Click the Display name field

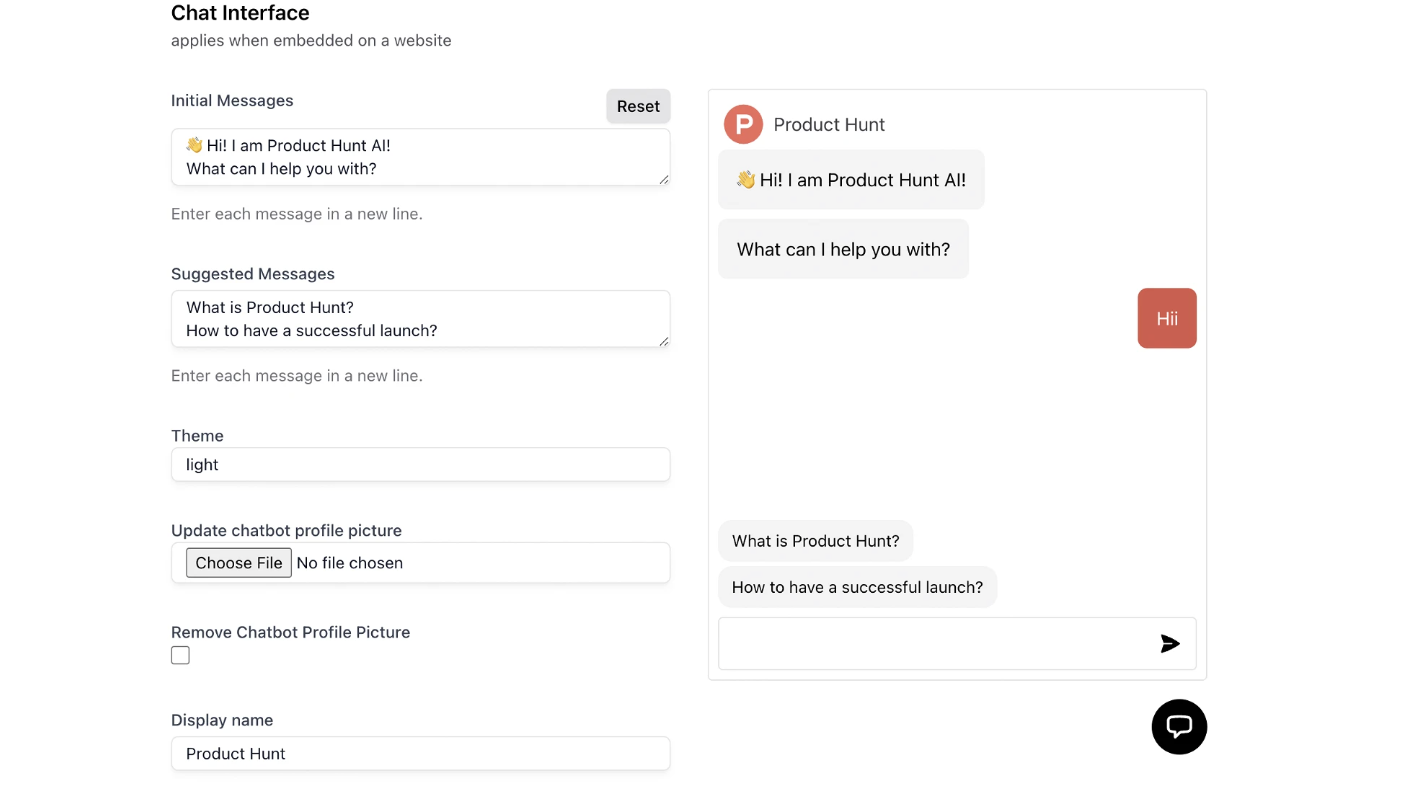(420, 753)
